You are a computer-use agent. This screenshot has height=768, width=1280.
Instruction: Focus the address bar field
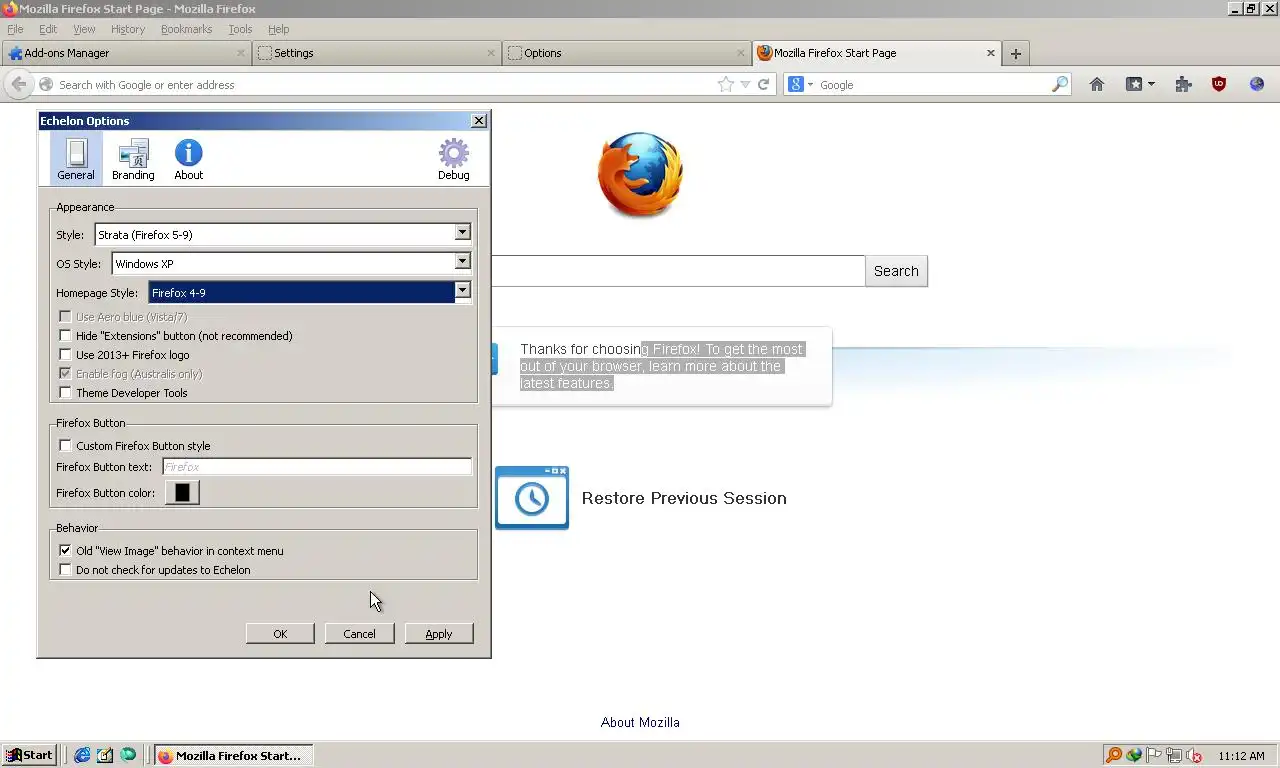[x=386, y=85]
